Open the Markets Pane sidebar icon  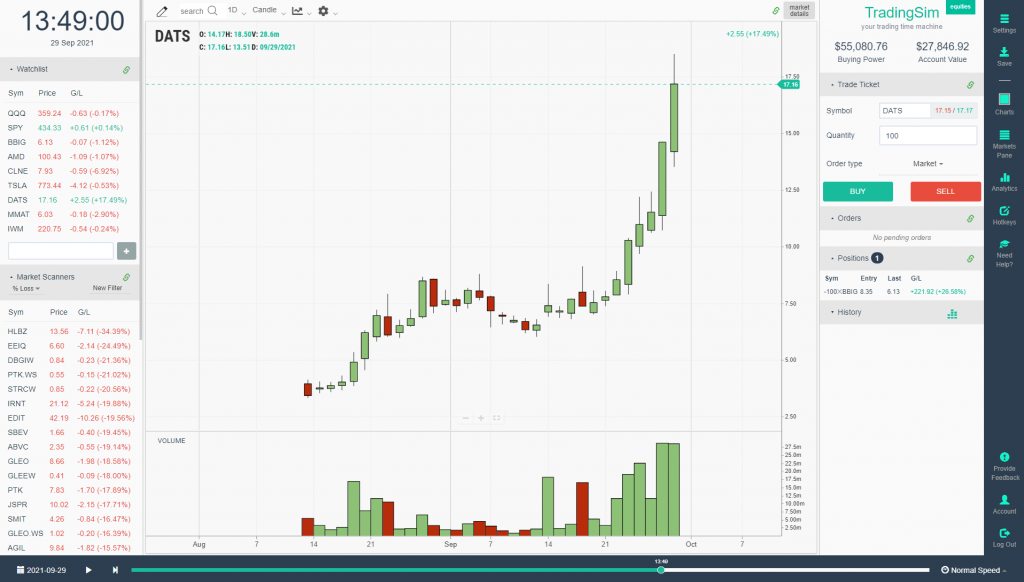(1004, 137)
